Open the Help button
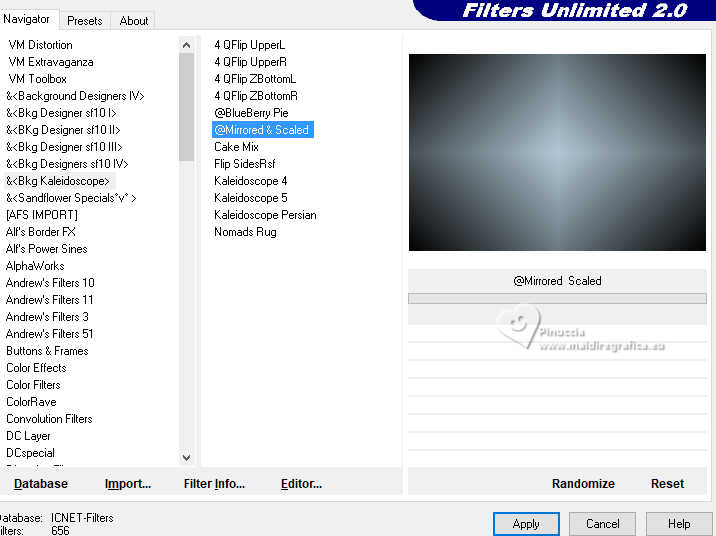Screen dimensions: 716x536 (679, 524)
